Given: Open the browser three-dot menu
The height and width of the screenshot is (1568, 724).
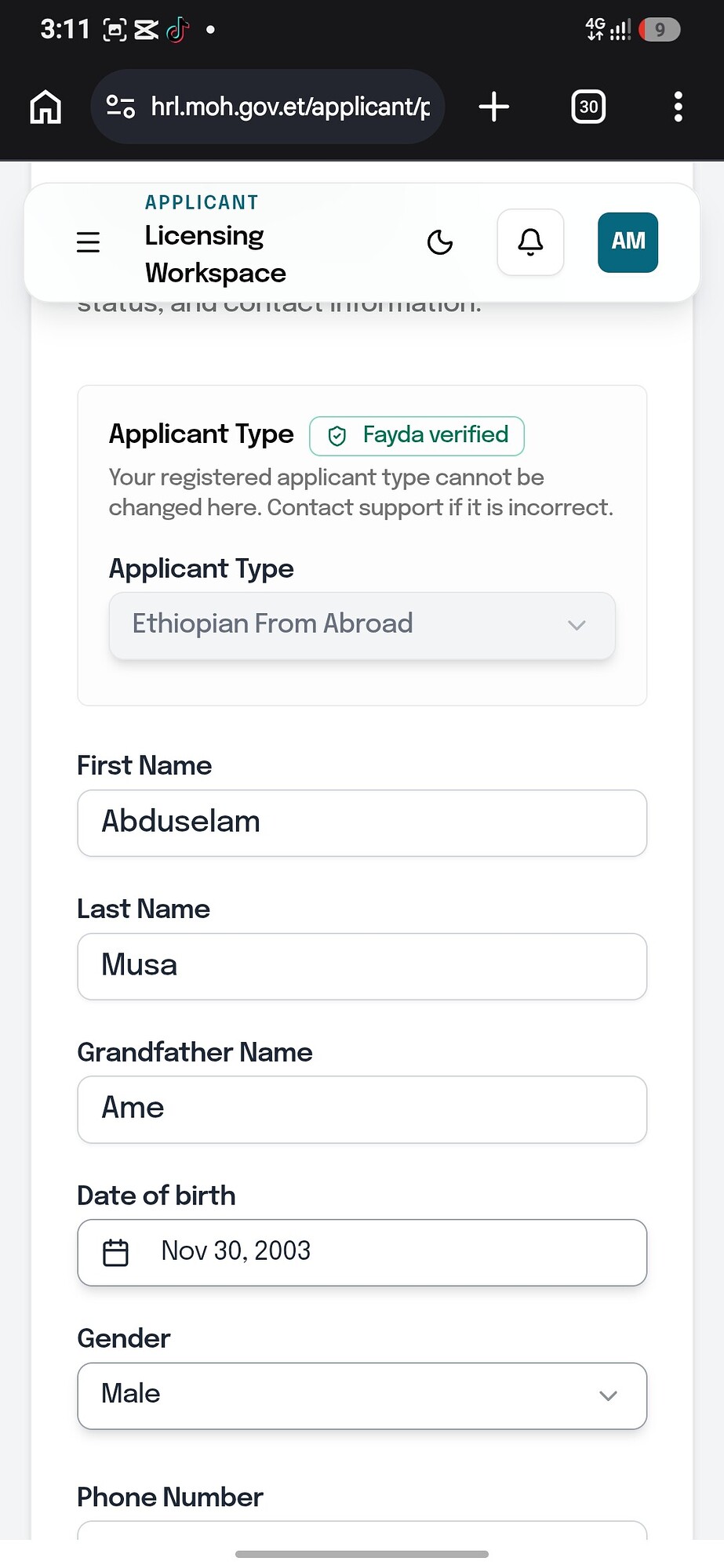Looking at the screenshot, I should pyautogui.click(x=679, y=107).
